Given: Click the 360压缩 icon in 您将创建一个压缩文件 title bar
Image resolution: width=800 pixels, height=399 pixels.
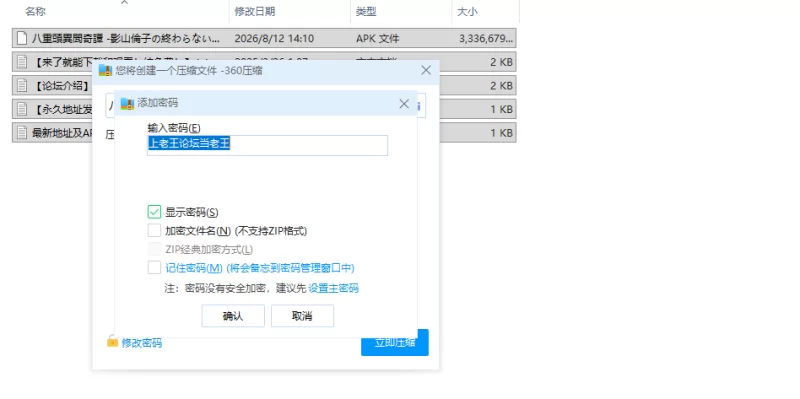Looking at the screenshot, I should 105,70.
